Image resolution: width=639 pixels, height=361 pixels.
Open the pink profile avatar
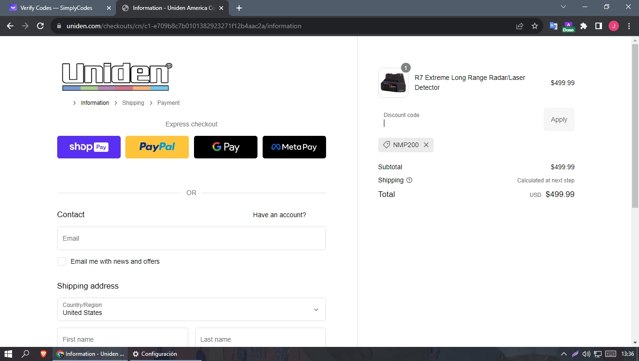pos(614,26)
